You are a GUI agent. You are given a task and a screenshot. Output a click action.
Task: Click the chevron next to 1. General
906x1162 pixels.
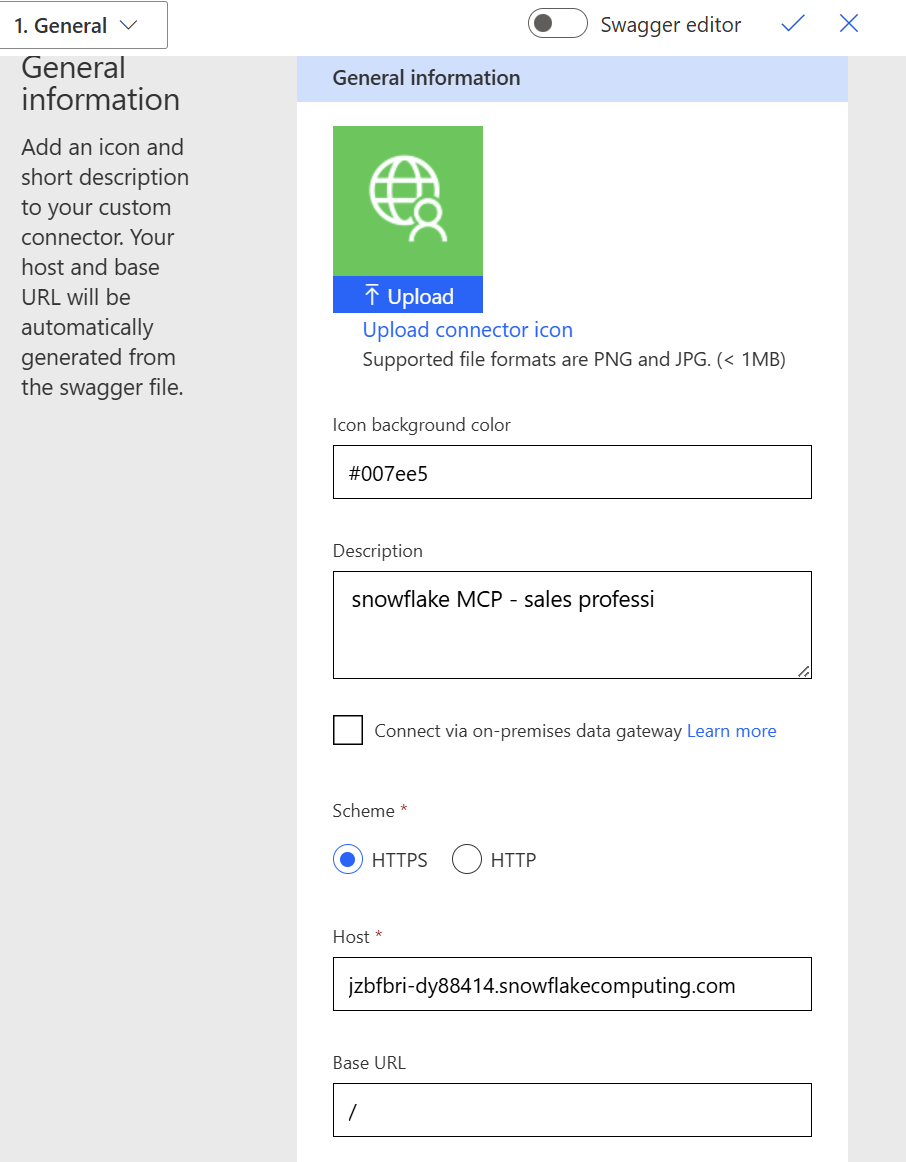point(129,25)
